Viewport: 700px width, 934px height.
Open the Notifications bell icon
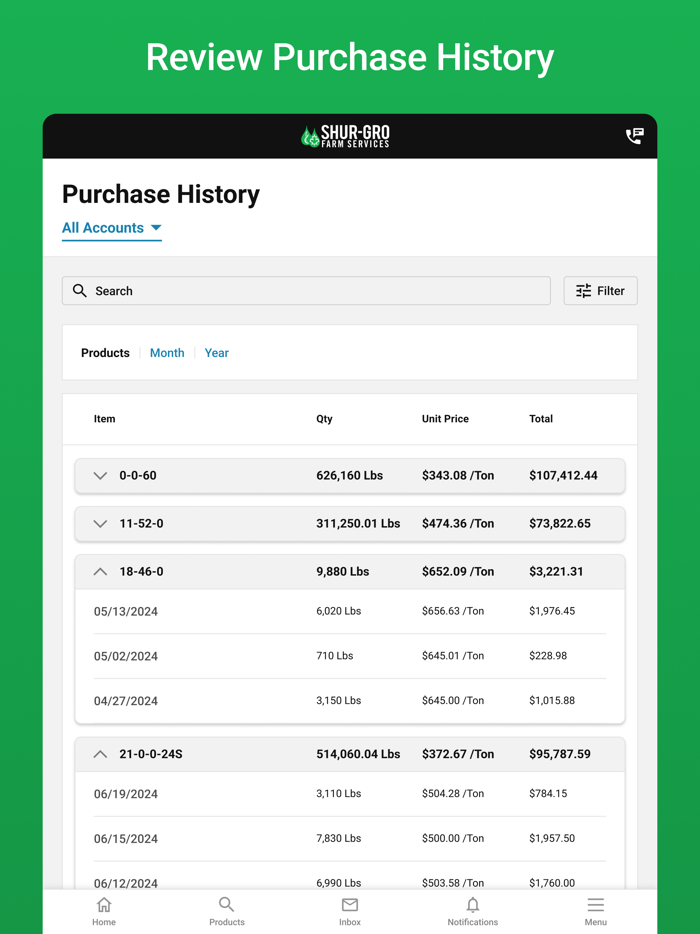472,905
